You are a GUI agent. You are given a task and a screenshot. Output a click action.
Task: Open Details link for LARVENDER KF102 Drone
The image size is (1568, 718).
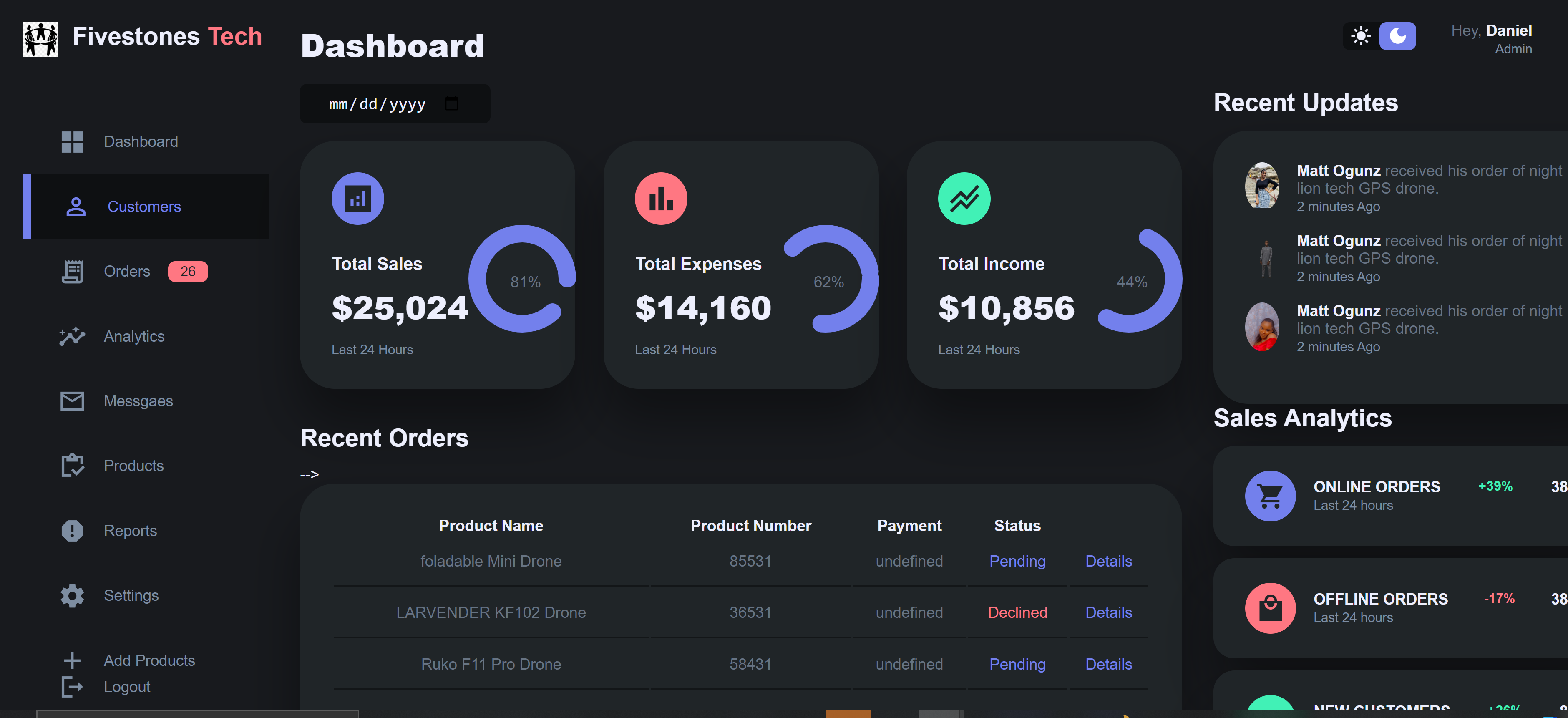(x=1108, y=612)
